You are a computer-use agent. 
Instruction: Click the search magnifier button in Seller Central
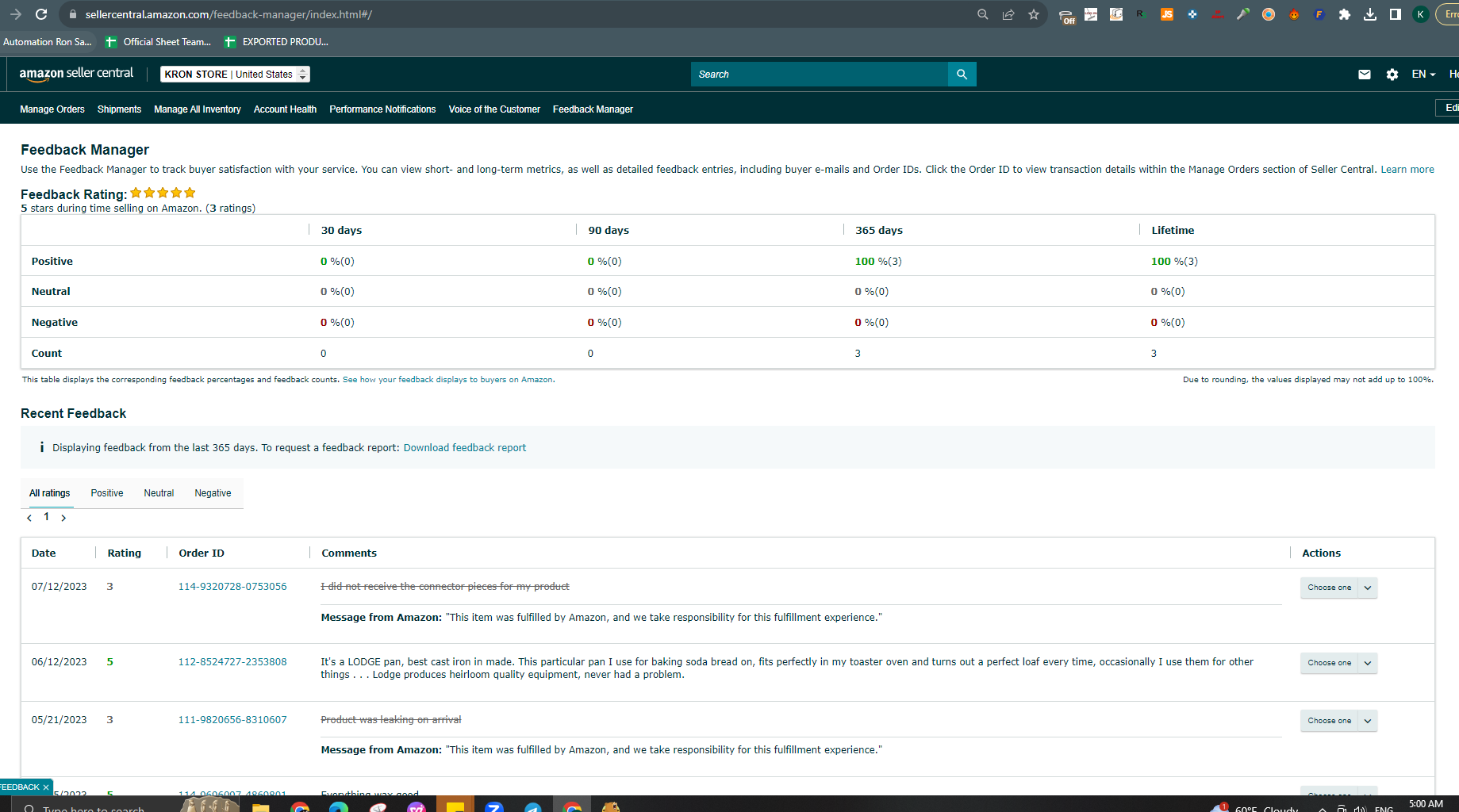pos(962,75)
